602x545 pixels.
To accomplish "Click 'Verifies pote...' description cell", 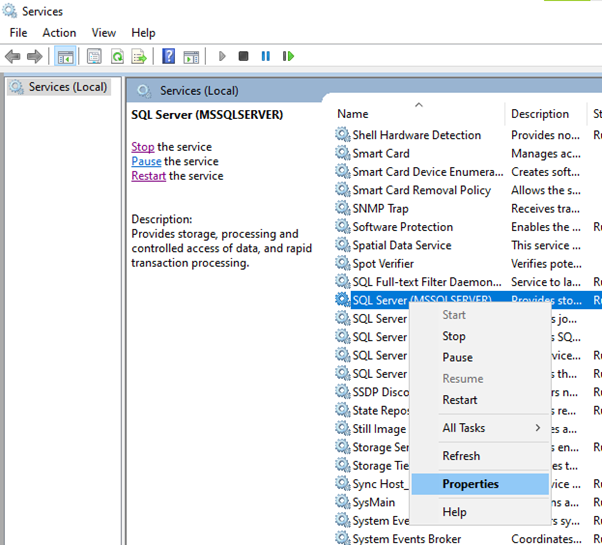I will point(546,264).
